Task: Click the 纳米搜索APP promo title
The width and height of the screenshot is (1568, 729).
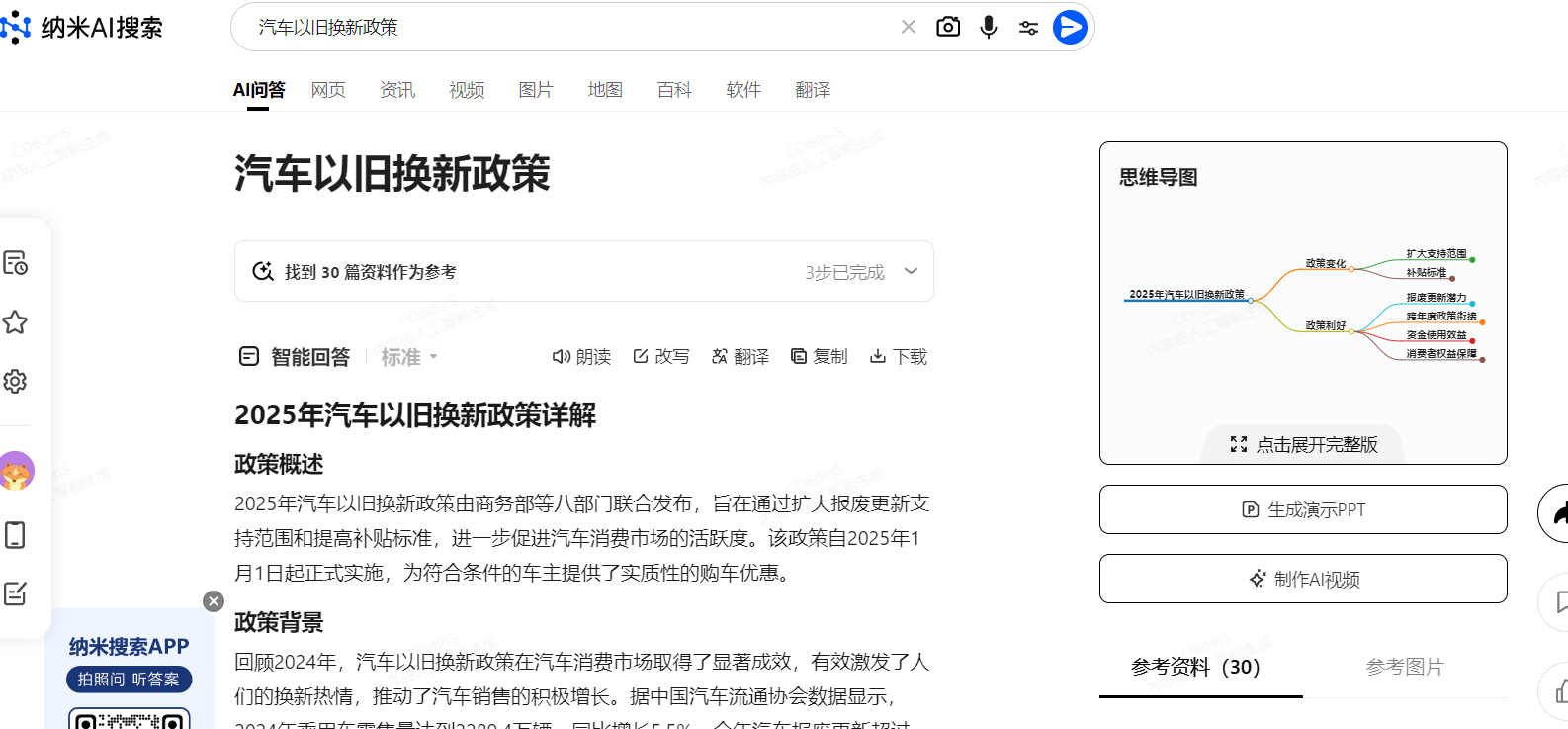Action: coord(129,646)
